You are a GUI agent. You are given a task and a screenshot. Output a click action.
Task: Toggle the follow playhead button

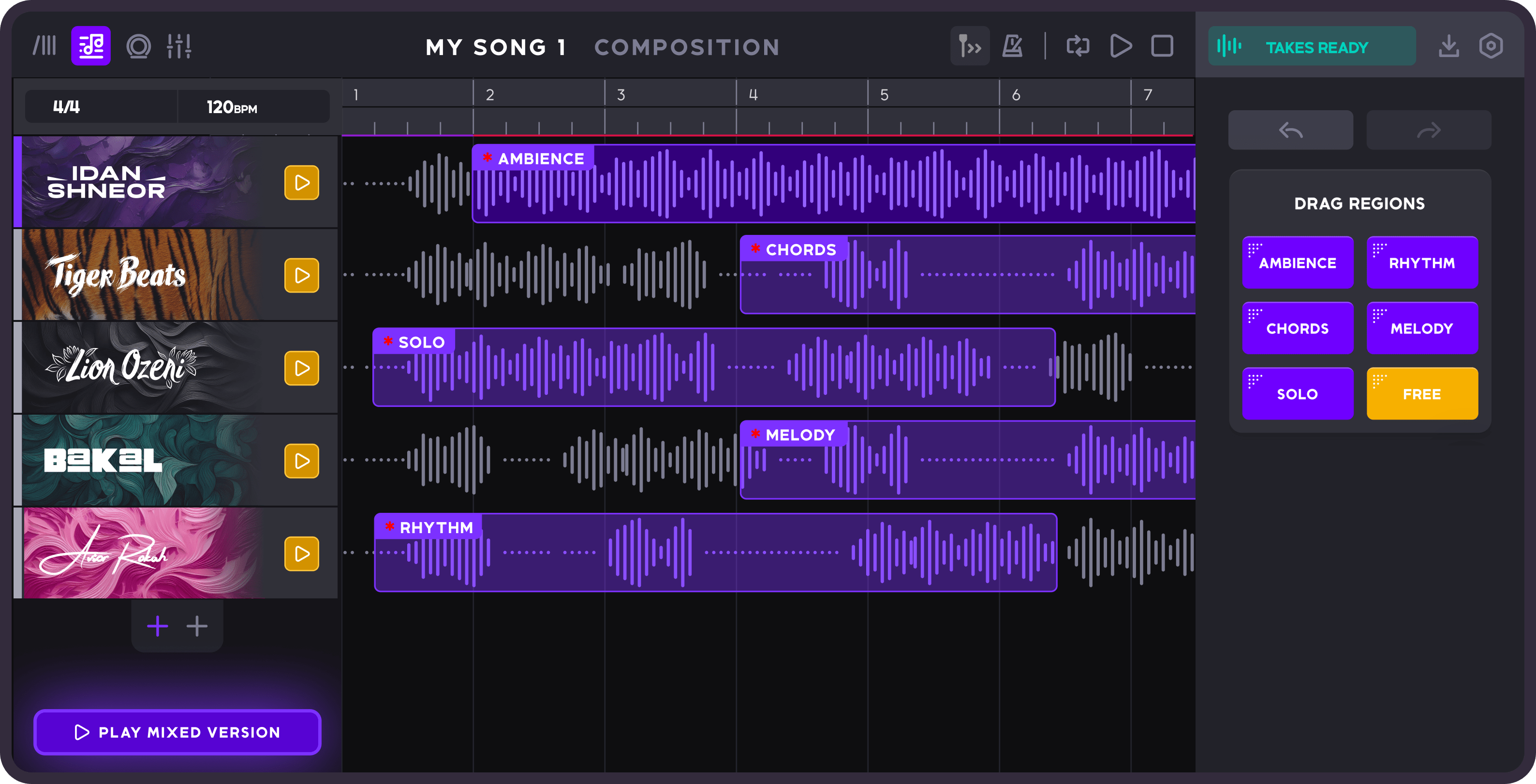coord(970,46)
